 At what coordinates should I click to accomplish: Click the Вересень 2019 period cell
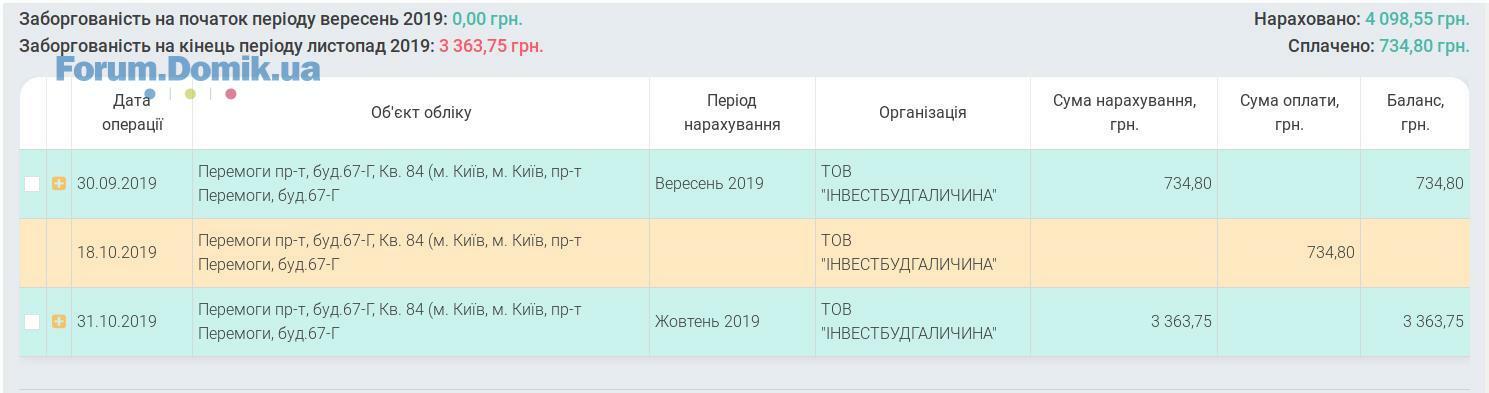point(709,184)
